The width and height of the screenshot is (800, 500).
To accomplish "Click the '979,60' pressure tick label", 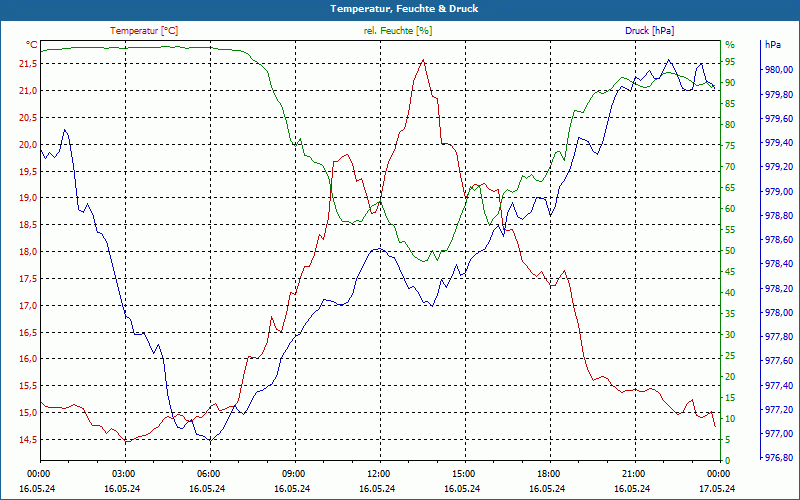I will pos(779,118).
